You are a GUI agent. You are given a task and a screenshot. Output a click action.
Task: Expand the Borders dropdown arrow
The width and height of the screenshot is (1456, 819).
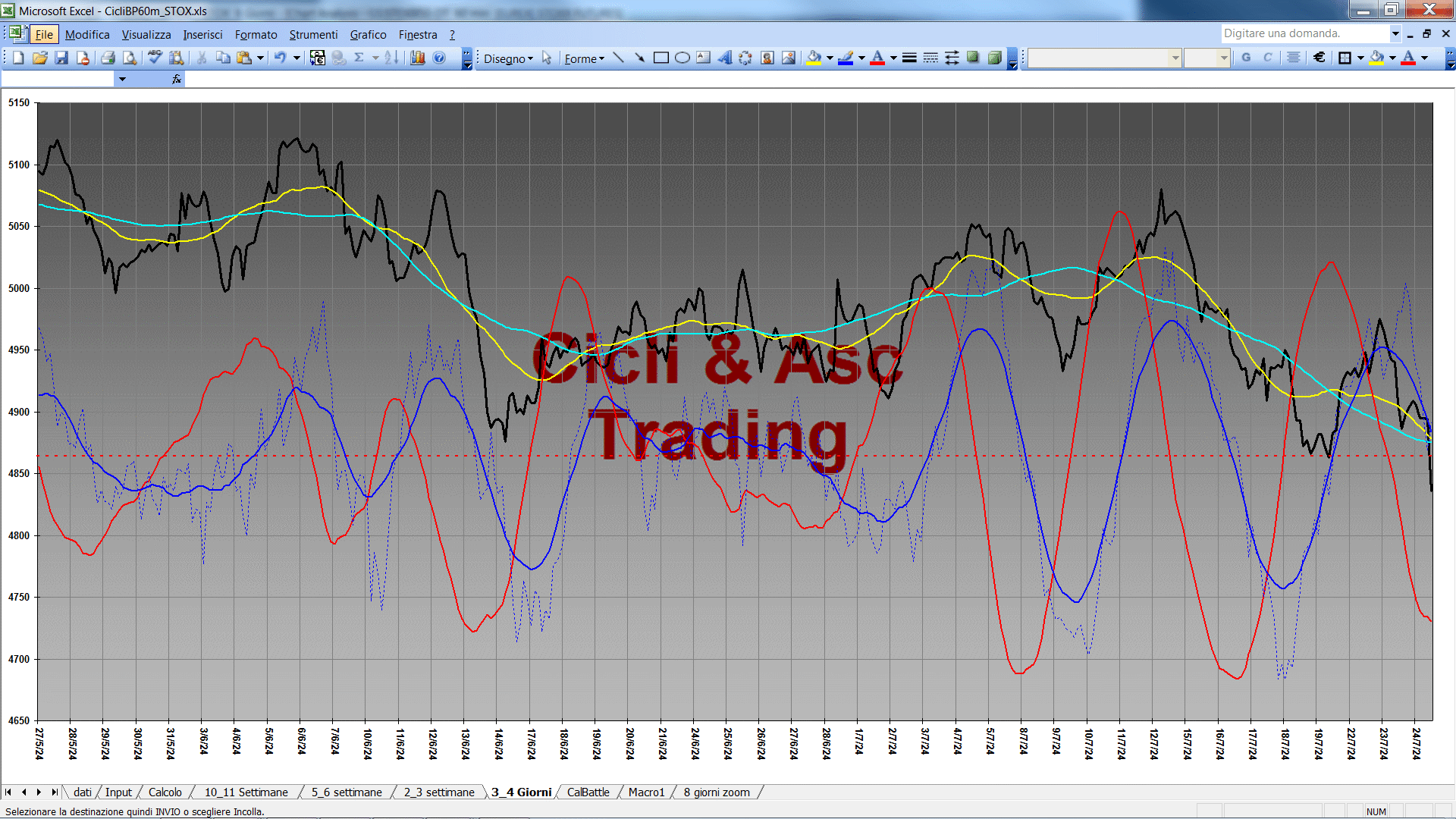(x=1360, y=58)
